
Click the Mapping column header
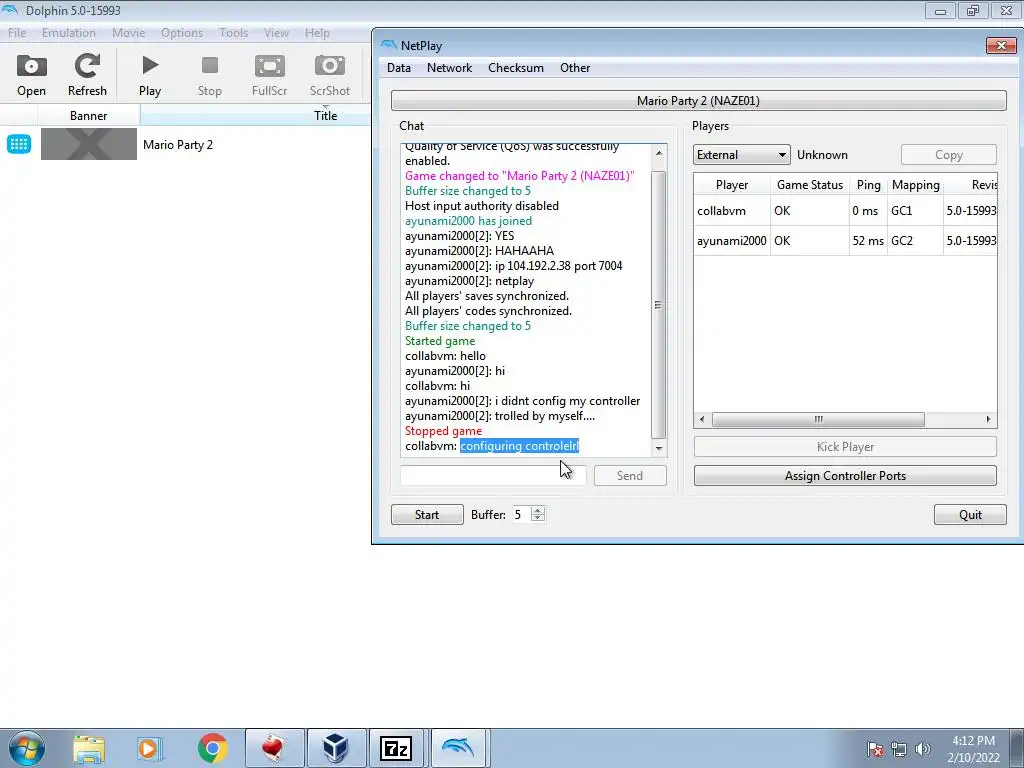click(916, 185)
